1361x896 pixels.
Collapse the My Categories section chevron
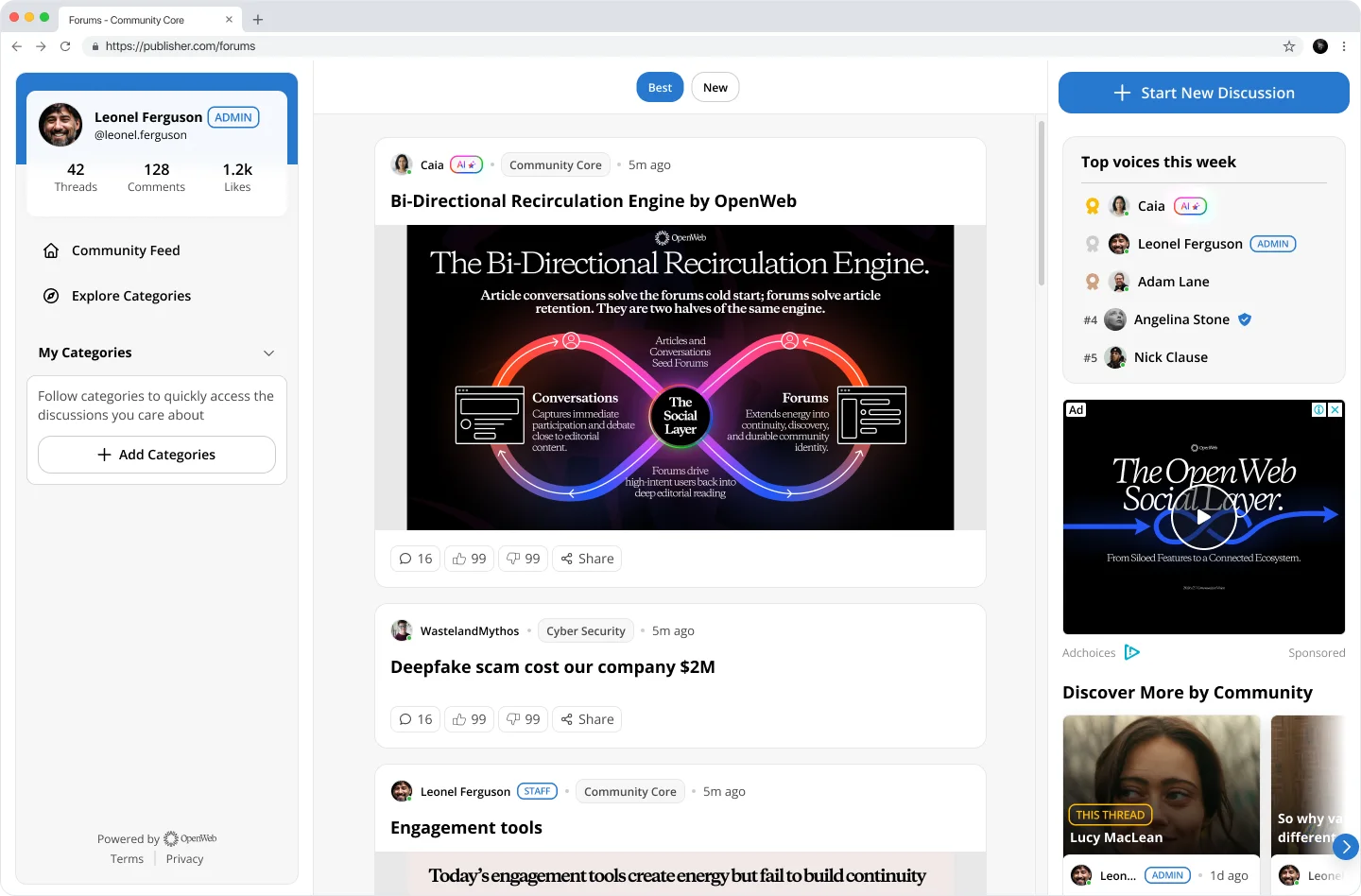pos(268,353)
